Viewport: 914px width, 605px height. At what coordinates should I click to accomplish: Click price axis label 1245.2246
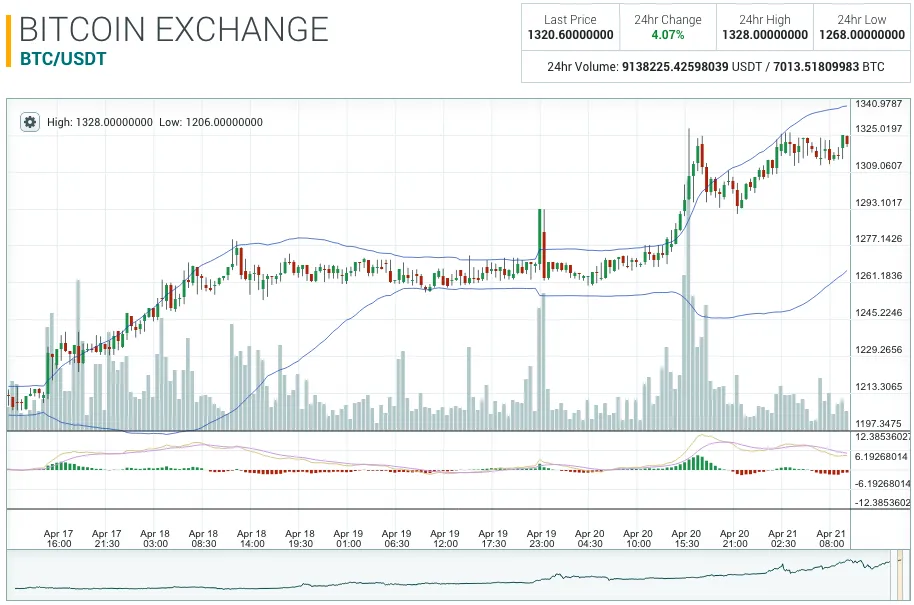pos(878,312)
